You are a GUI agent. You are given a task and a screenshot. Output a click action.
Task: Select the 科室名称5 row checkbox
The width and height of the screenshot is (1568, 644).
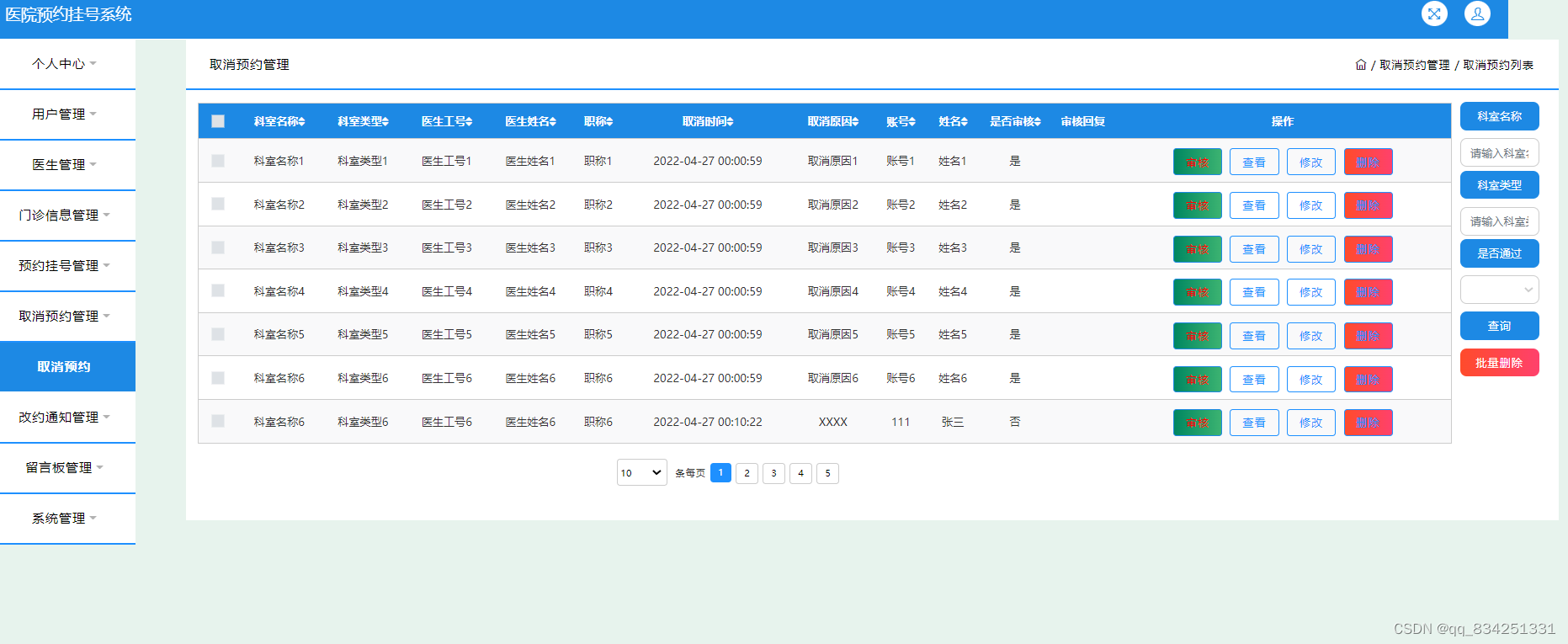click(x=218, y=334)
